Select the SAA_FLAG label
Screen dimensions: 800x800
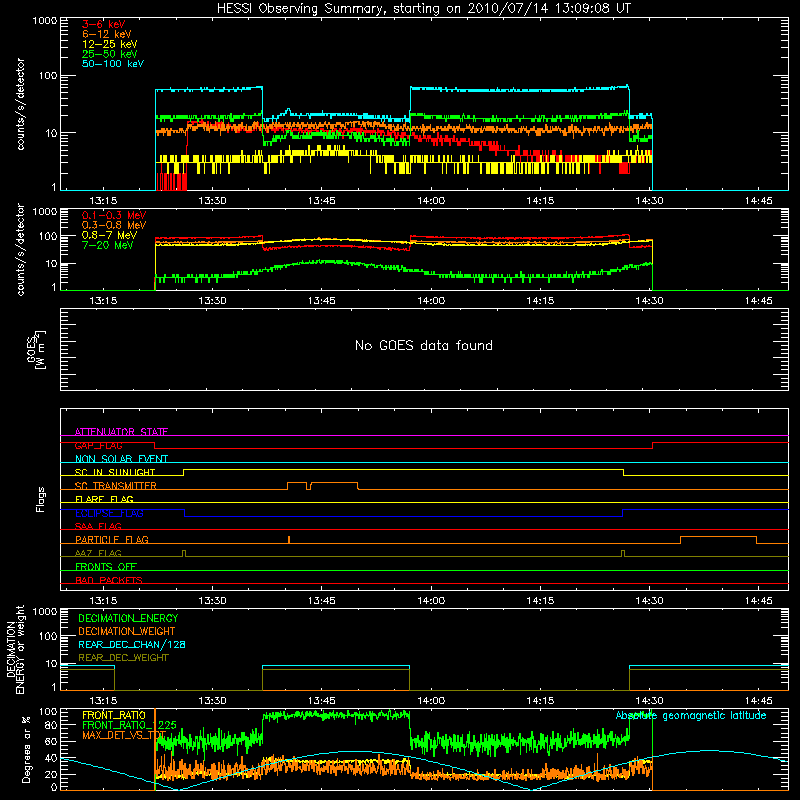point(98,526)
